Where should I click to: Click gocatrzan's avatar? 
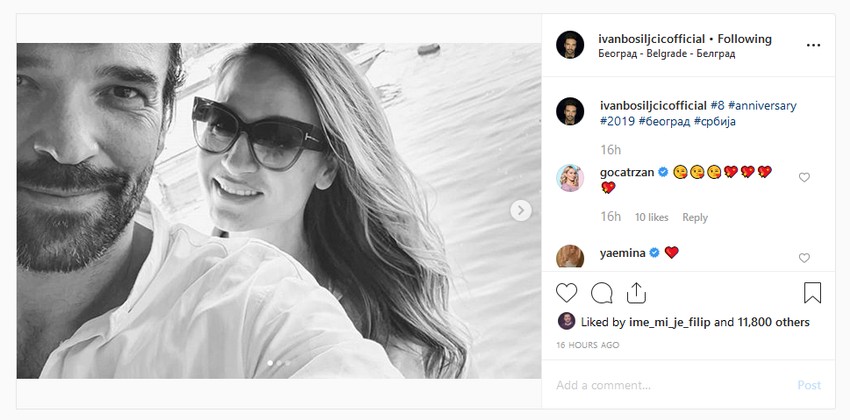[x=570, y=178]
